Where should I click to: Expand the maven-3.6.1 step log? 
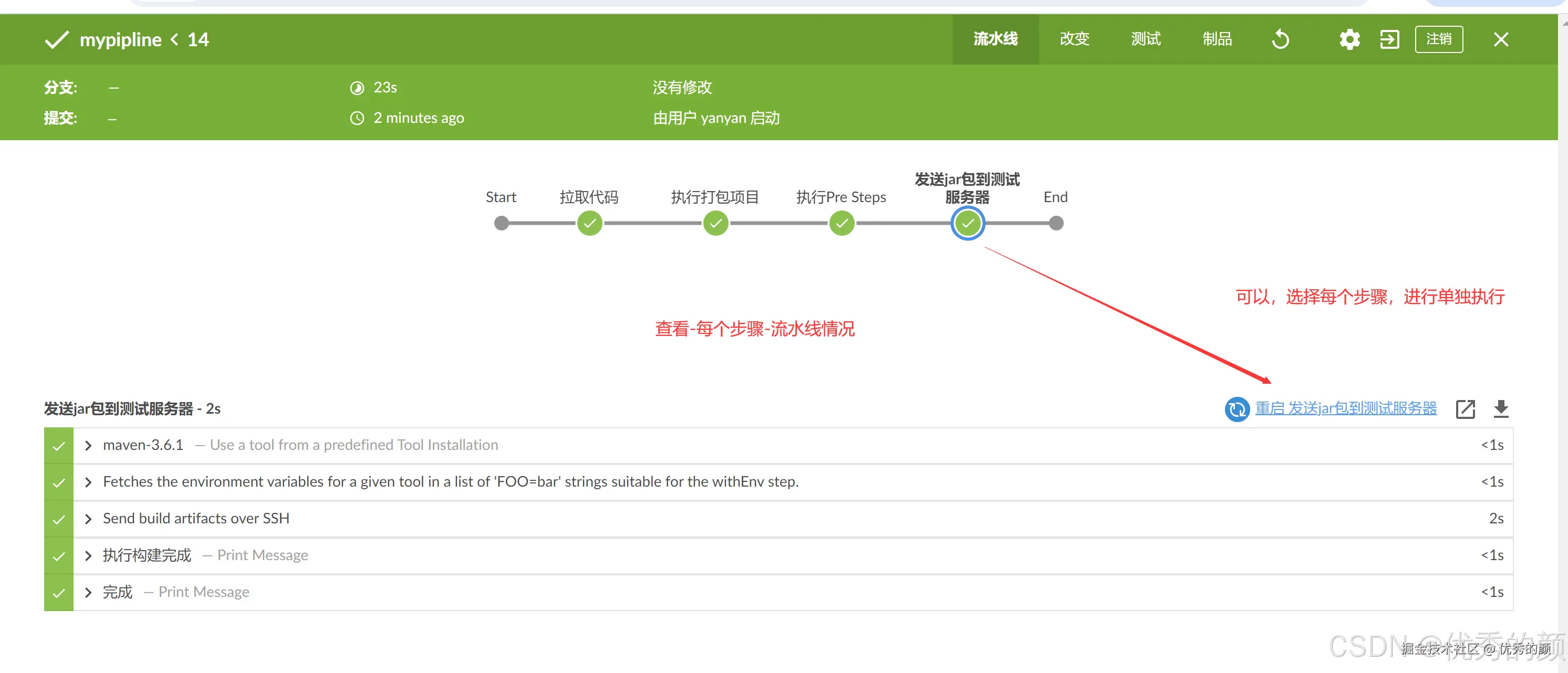click(x=88, y=445)
